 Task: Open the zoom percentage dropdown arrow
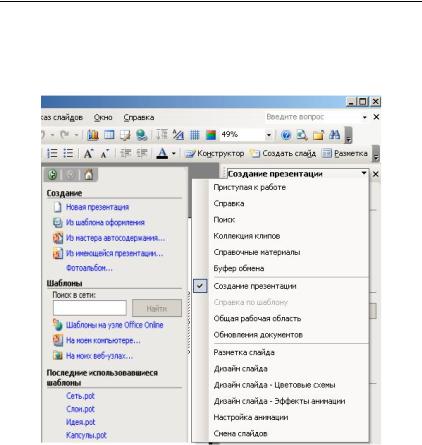(x=268, y=135)
